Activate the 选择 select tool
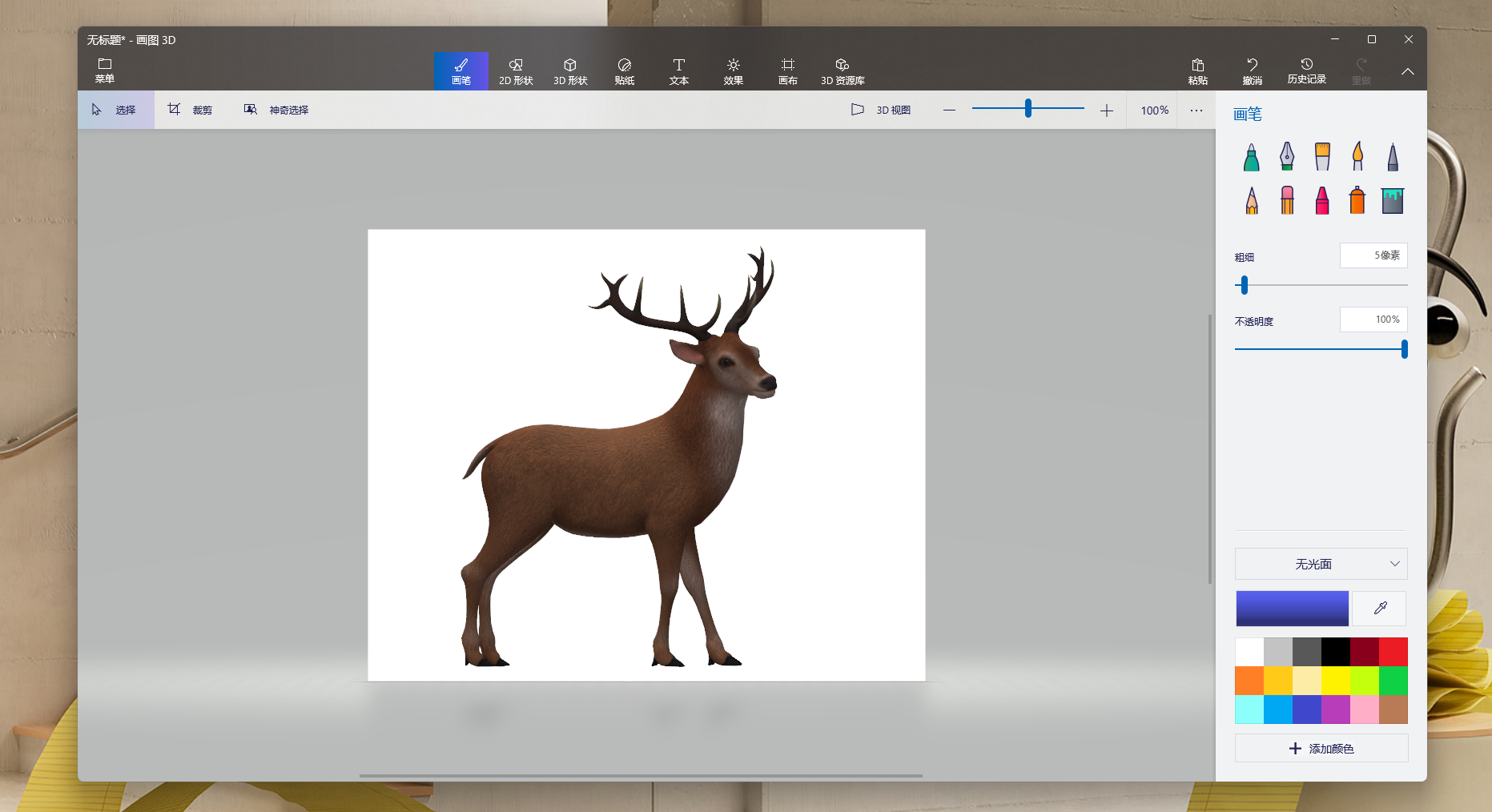The width and height of the screenshot is (1492, 812). point(116,110)
